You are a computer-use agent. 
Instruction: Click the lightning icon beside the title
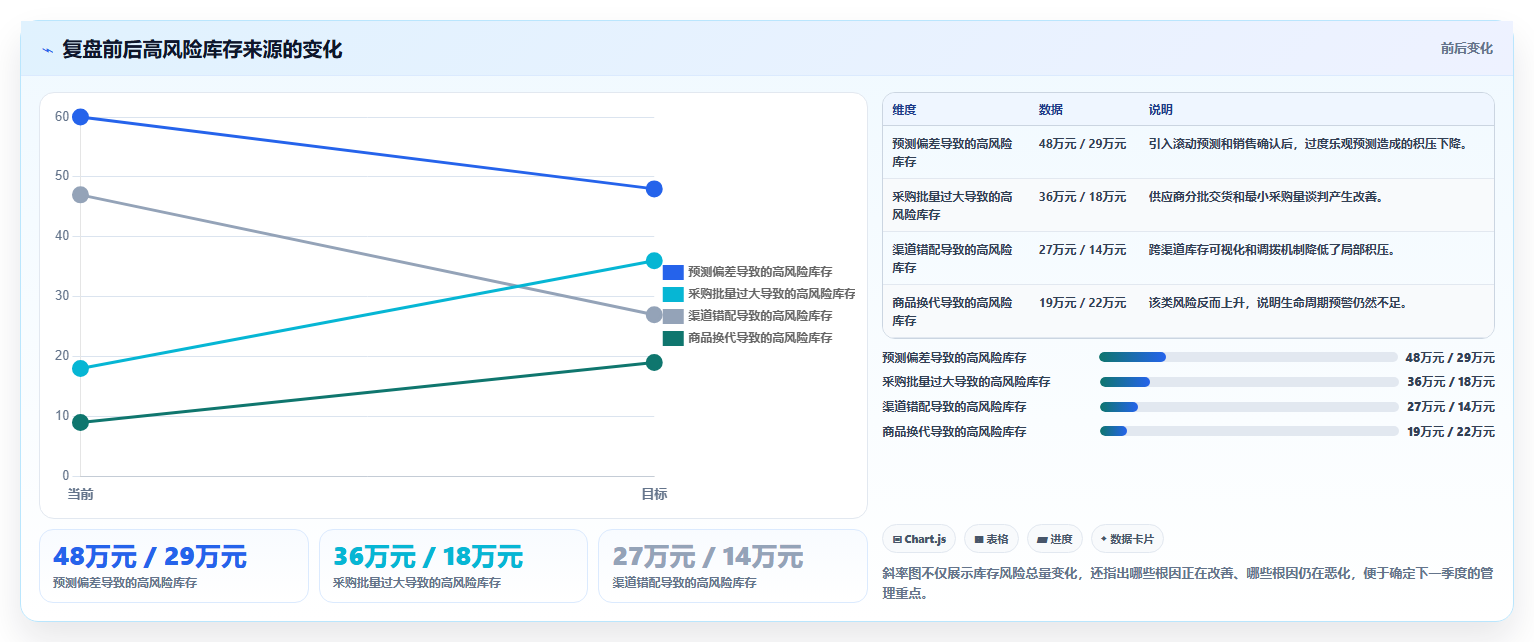[47, 50]
